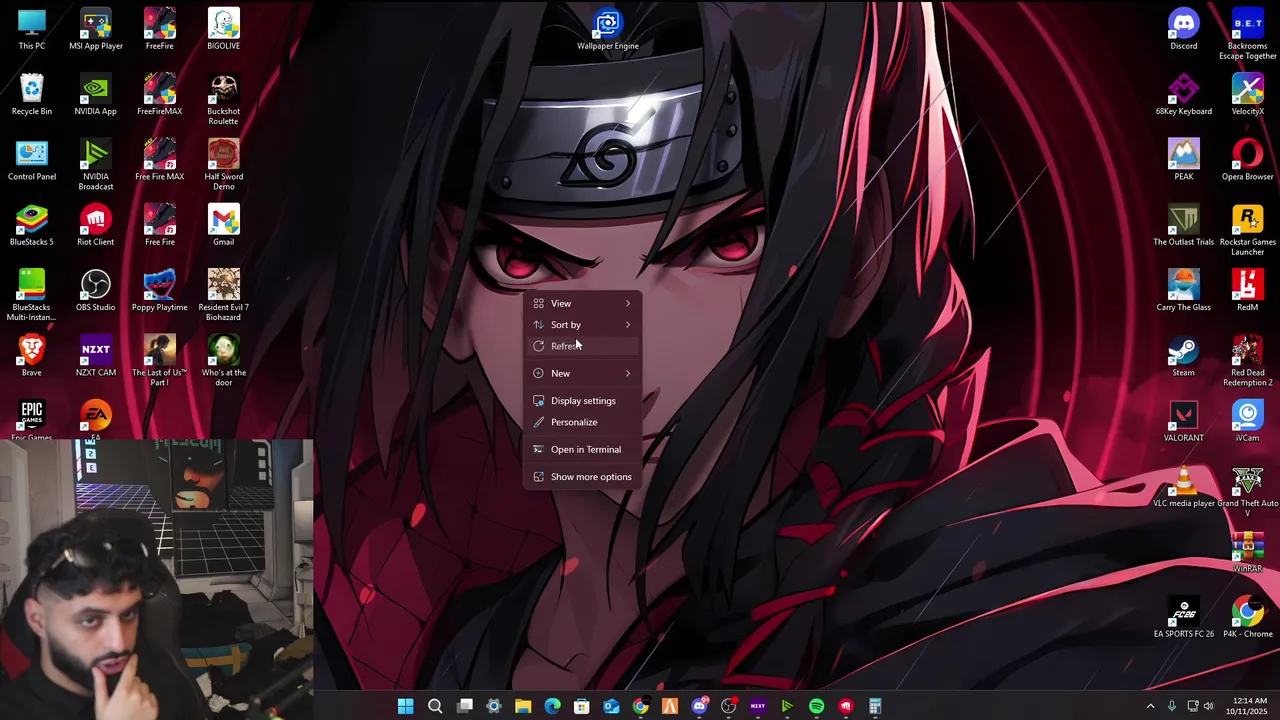The height and width of the screenshot is (720, 1280).
Task: Open iVCam desktop shortcut
Action: coord(1248,421)
